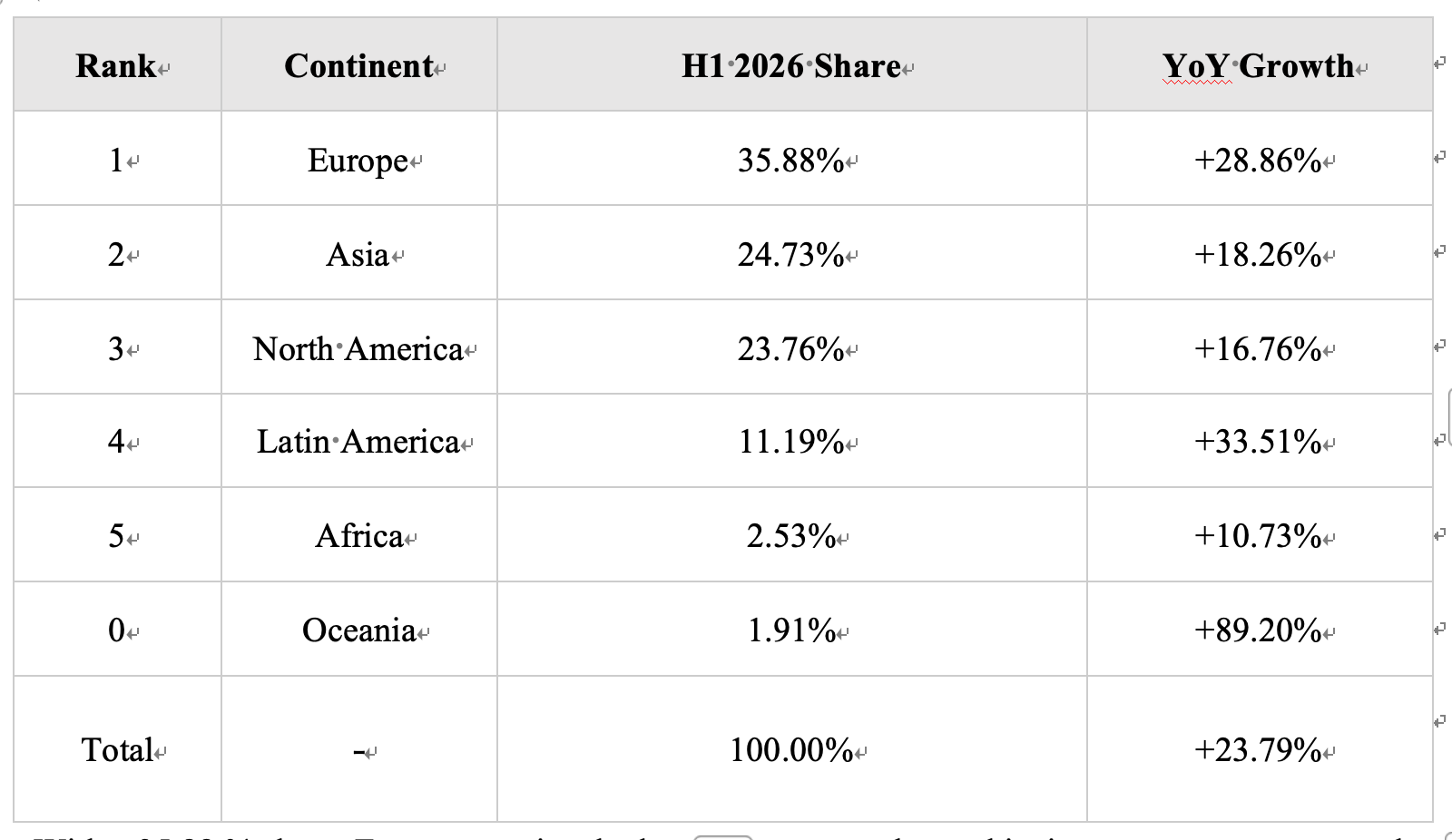Click the 11.19% share cell
The image size is (1452, 840).
tap(791, 443)
